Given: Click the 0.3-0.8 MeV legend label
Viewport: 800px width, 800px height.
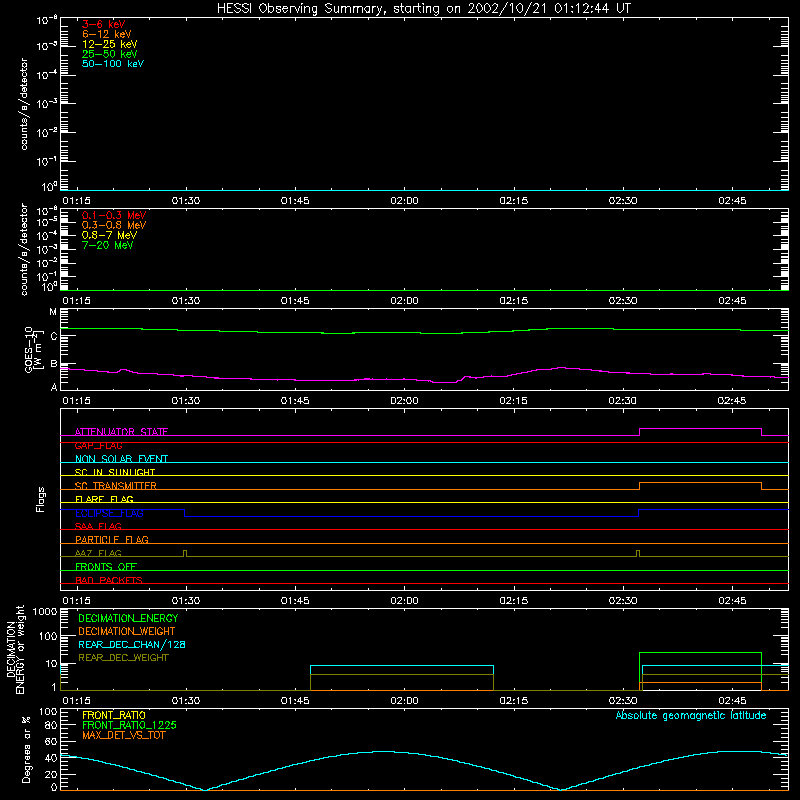Looking at the screenshot, I should coord(114,225).
